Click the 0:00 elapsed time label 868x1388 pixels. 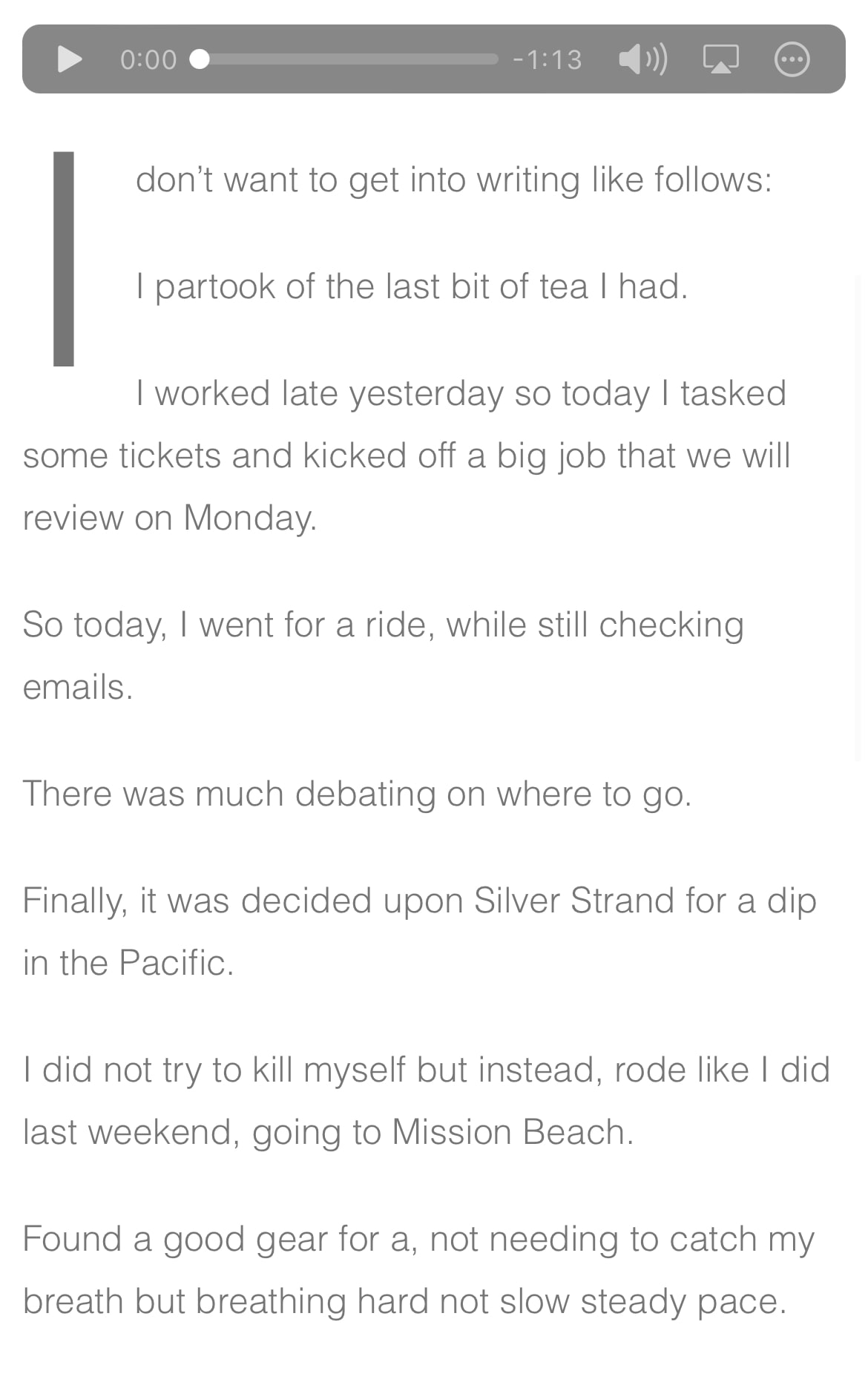tap(148, 59)
